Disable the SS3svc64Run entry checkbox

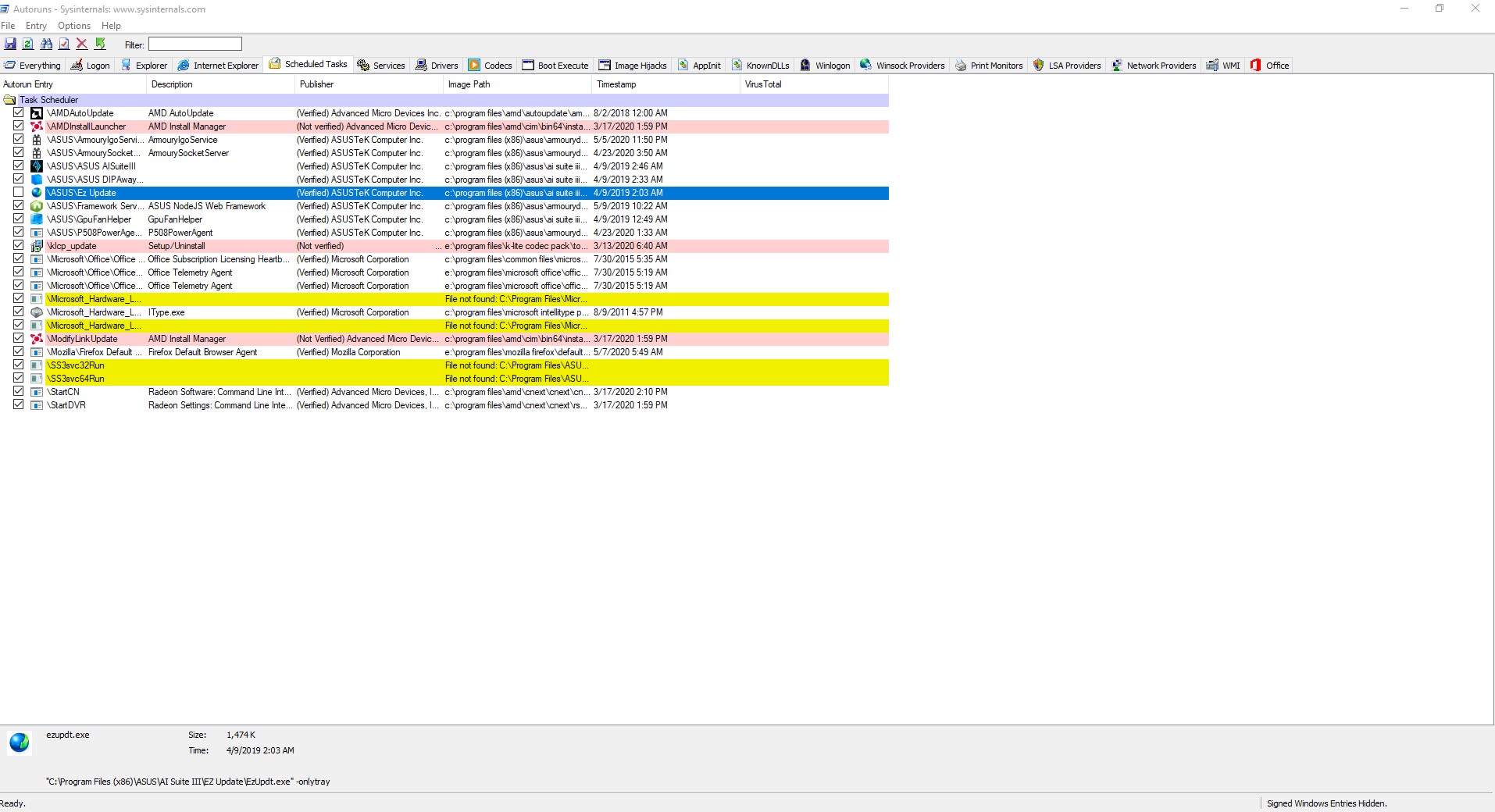pyautogui.click(x=18, y=378)
